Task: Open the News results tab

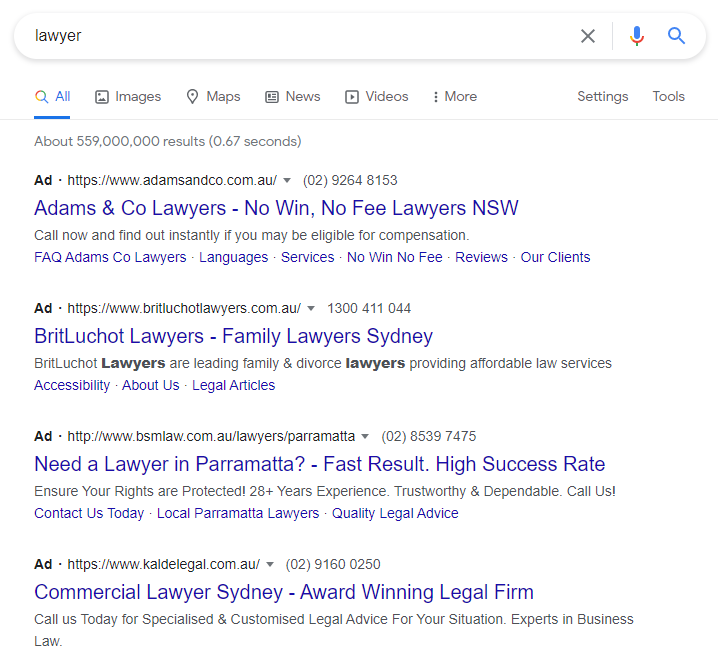Action: pos(293,97)
